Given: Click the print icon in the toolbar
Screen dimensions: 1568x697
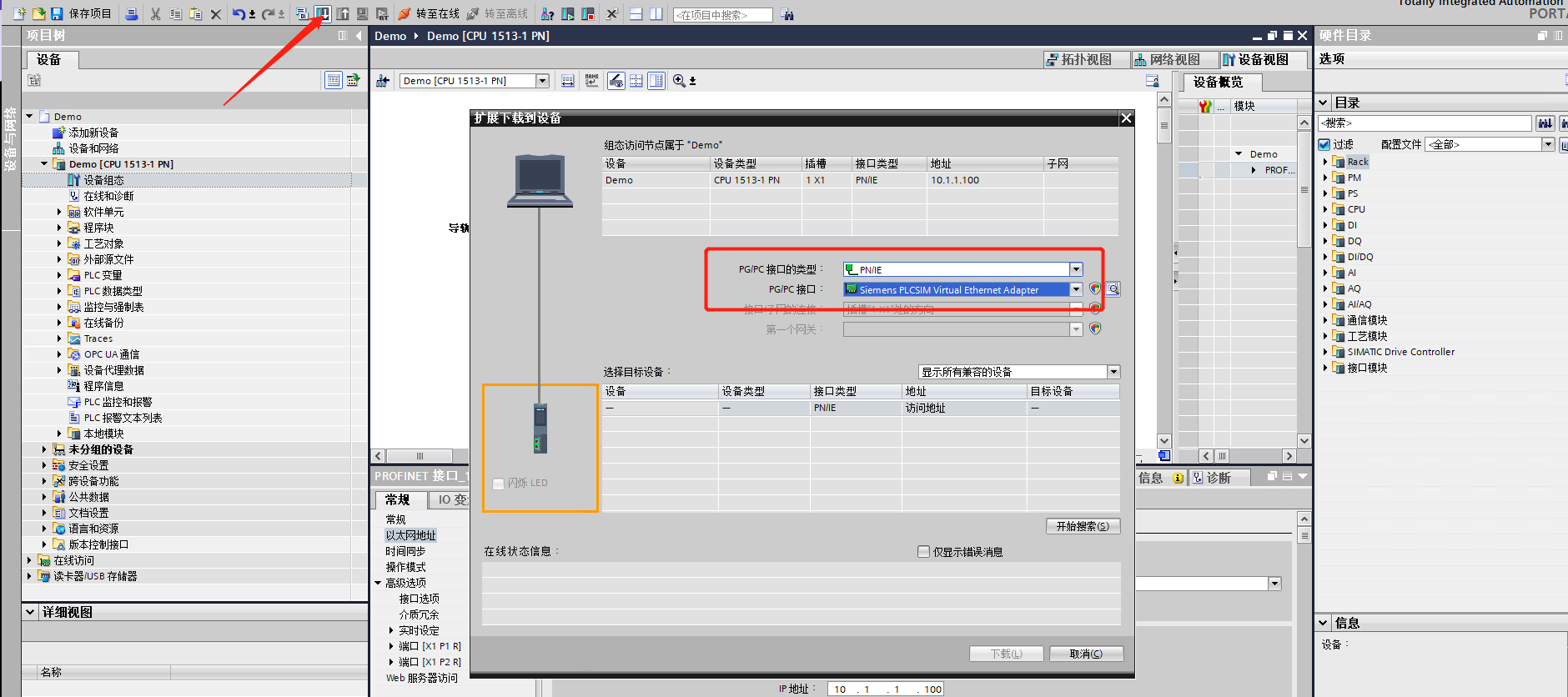Looking at the screenshot, I should coord(132,14).
